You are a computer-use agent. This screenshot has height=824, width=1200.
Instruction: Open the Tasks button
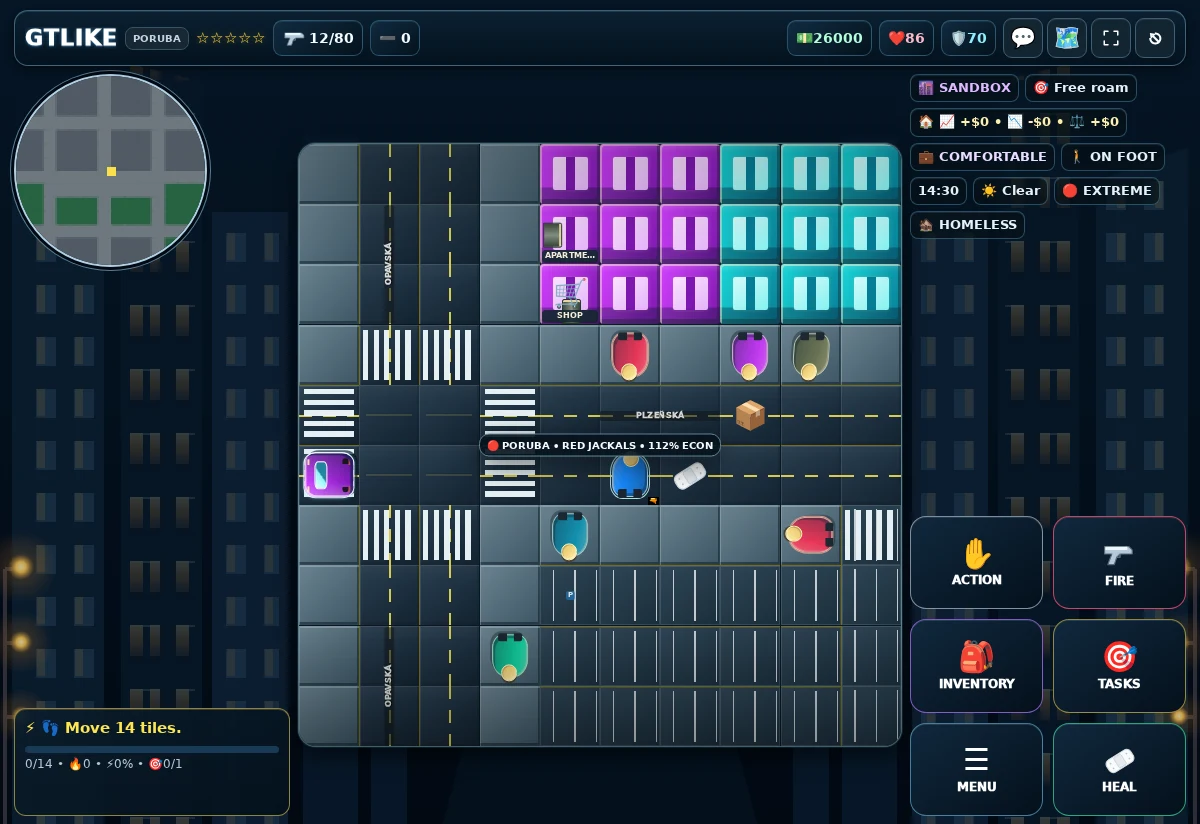(1119, 666)
